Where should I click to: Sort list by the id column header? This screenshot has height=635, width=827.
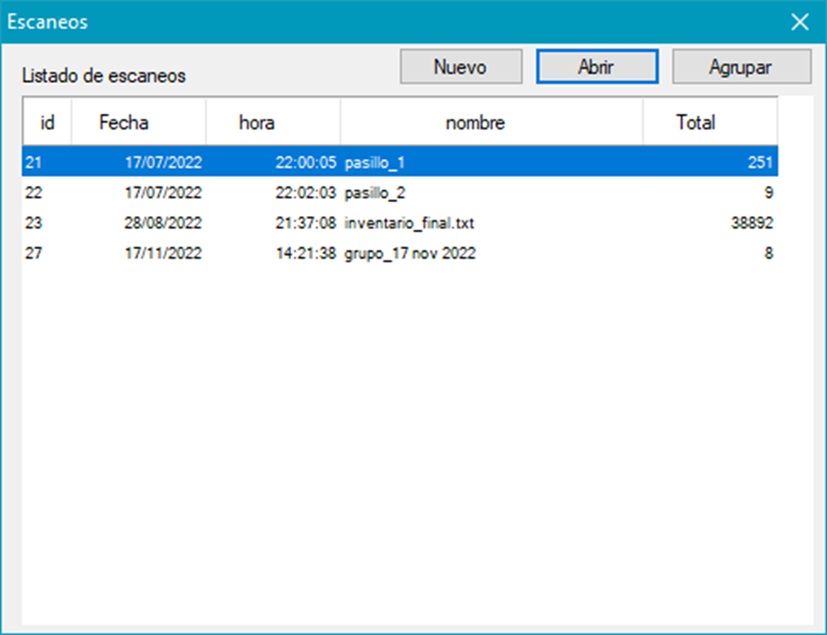coord(47,123)
